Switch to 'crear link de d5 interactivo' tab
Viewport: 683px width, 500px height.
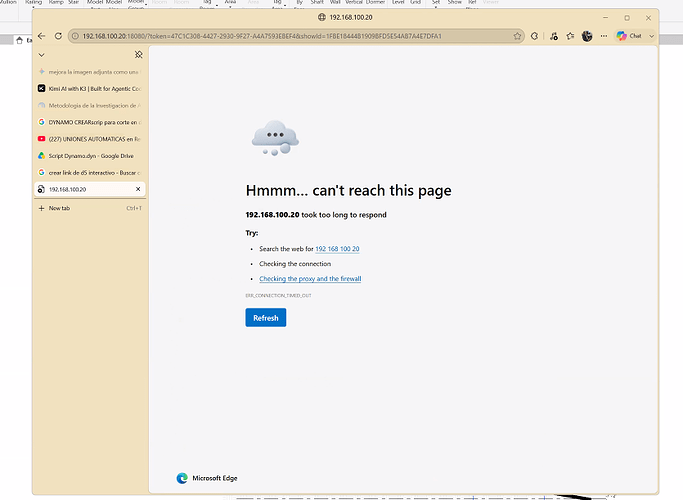(x=89, y=172)
